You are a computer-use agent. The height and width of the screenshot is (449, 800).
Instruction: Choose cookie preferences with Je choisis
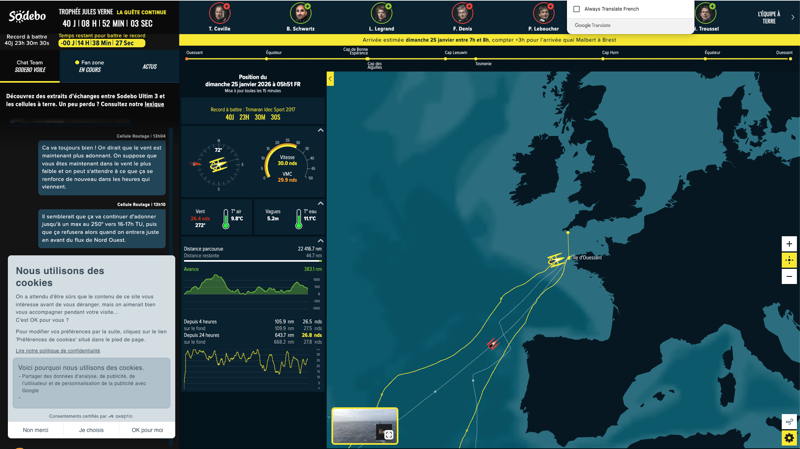tap(91, 430)
